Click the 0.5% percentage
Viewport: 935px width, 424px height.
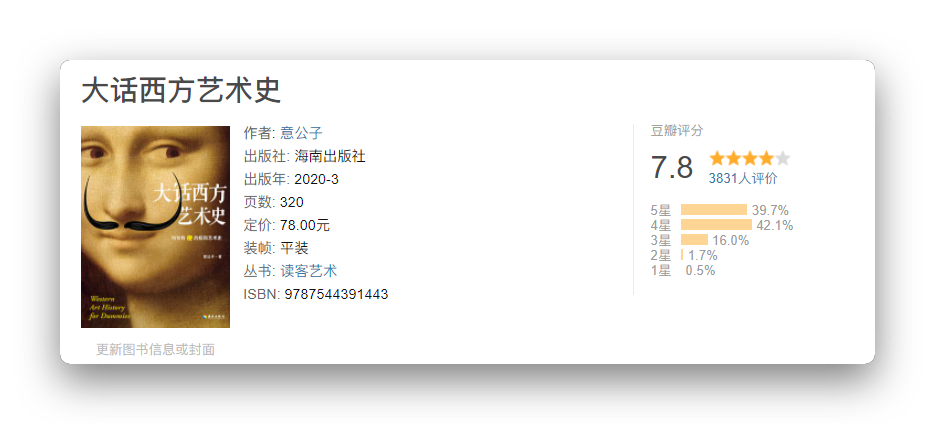(x=700, y=270)
